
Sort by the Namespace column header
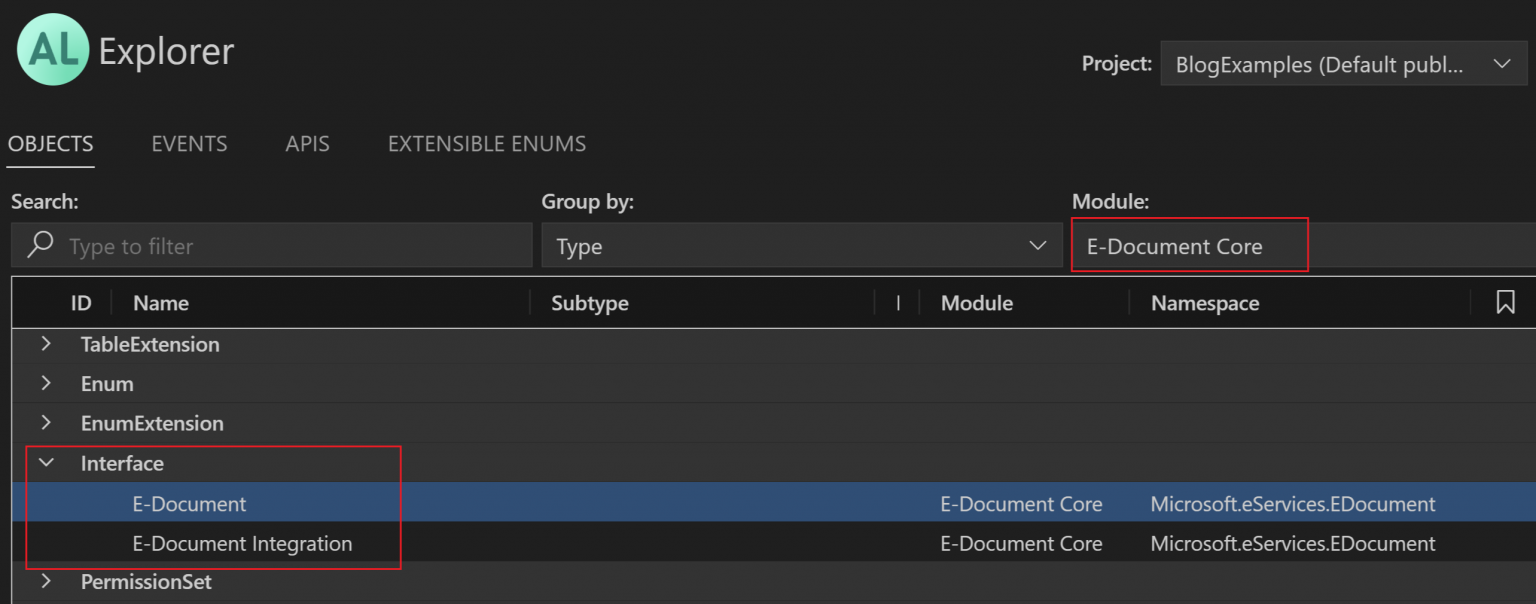[1204, 303]
